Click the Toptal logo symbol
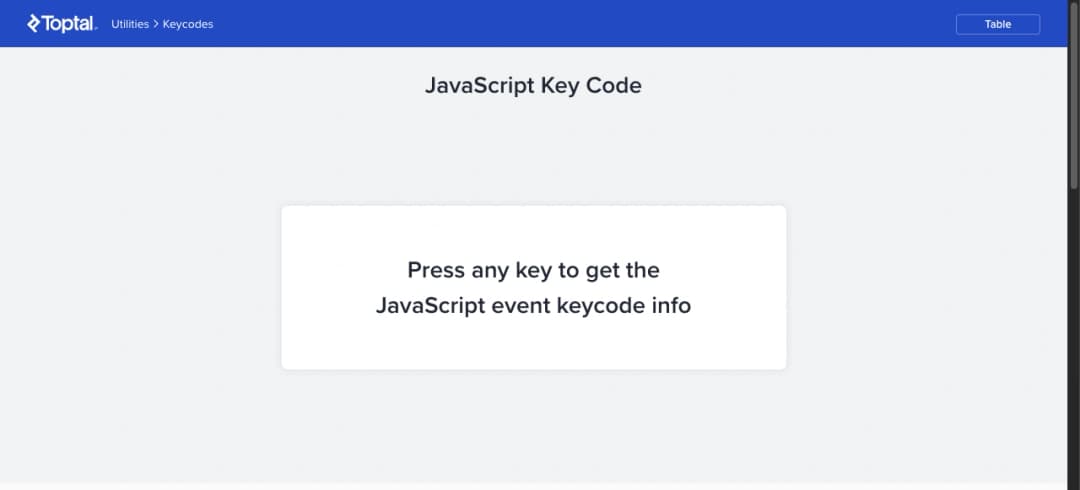 click(x=34, y=23)
